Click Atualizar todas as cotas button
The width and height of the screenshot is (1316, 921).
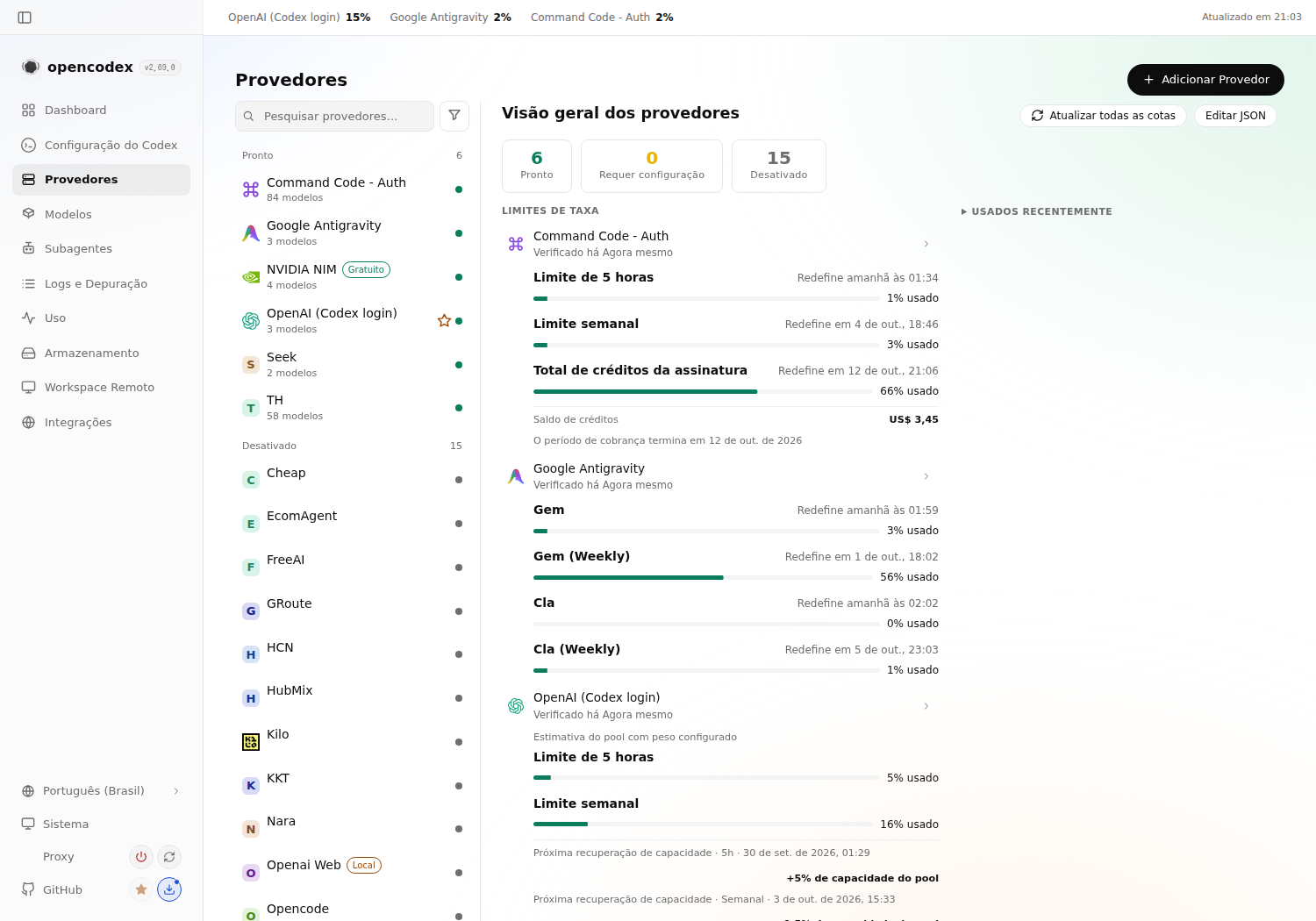click(x=1103, y=116)
